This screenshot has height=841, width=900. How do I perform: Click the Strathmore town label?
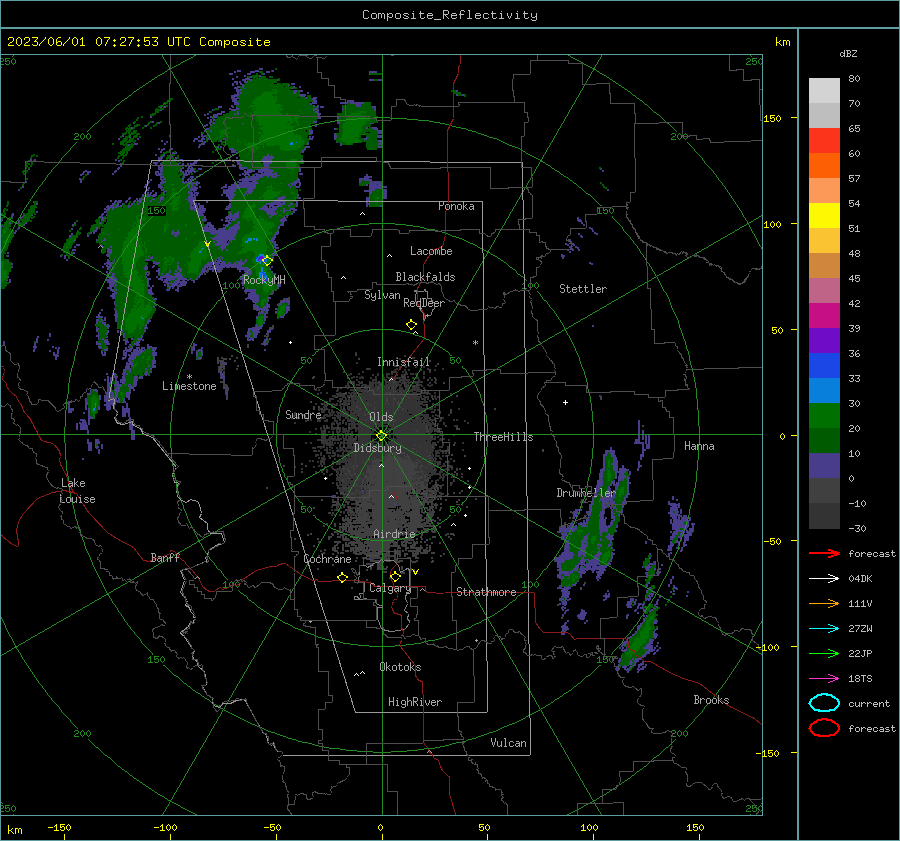pos(486,592)
